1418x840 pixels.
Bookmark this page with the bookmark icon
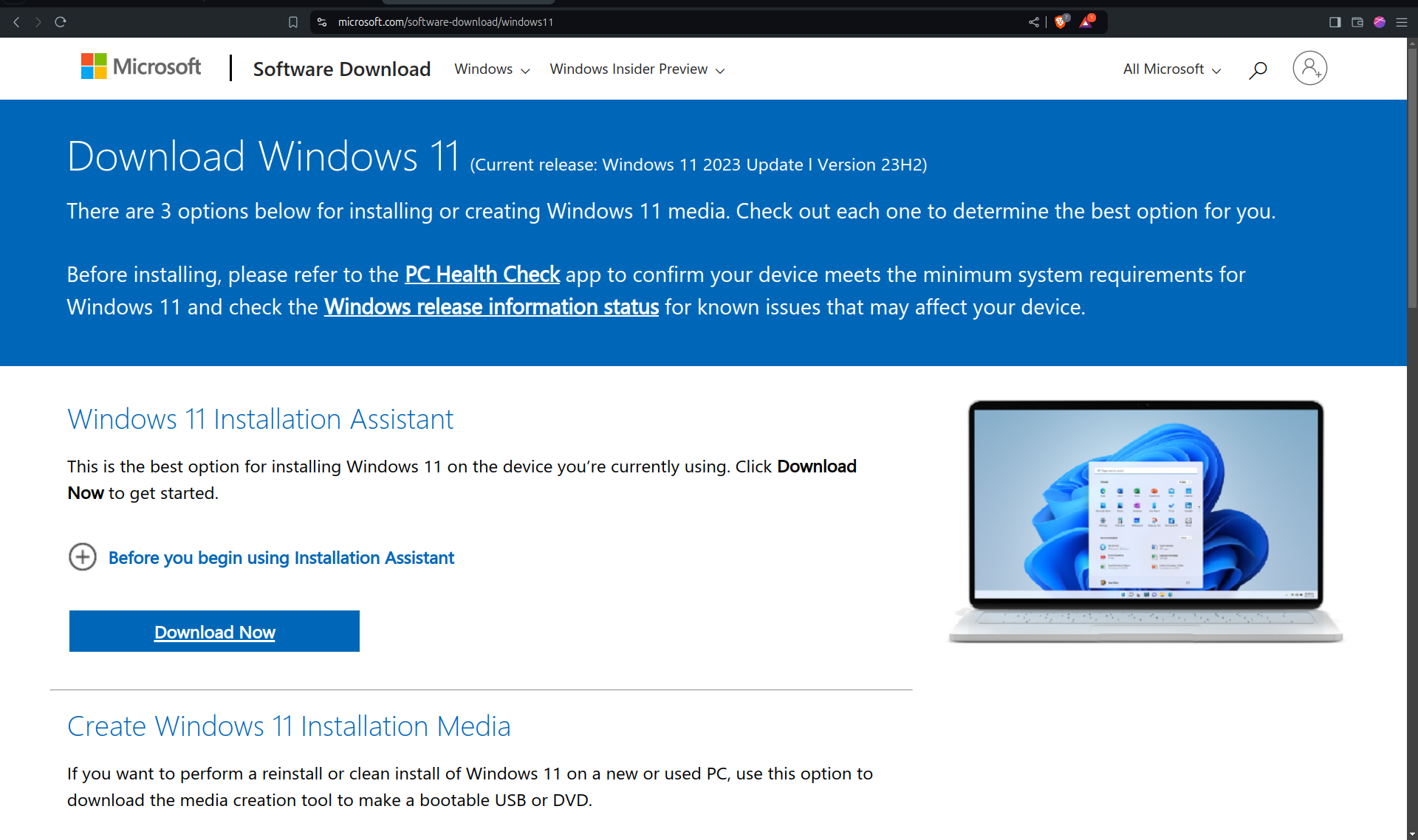tap(293, 22)
